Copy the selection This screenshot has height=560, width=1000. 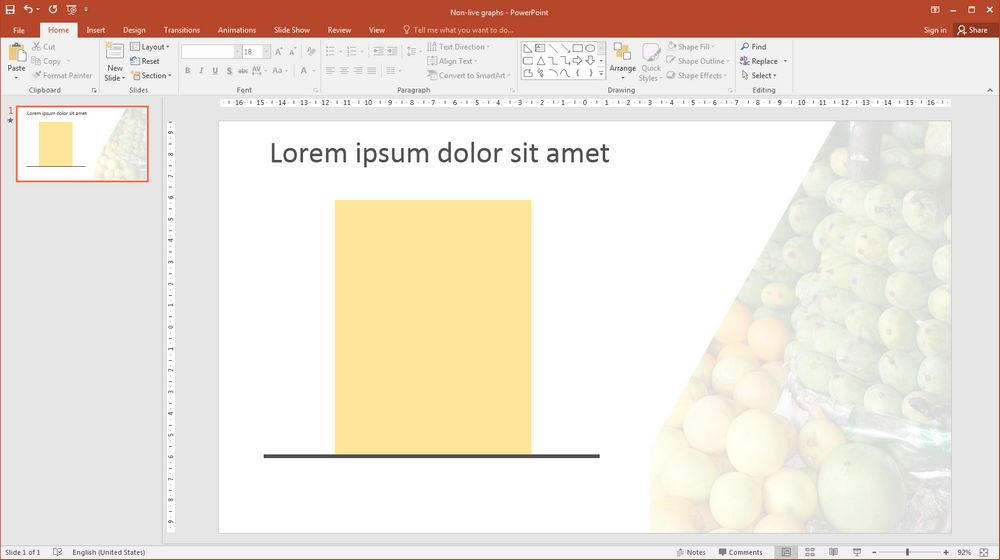(x=46, y=61)
